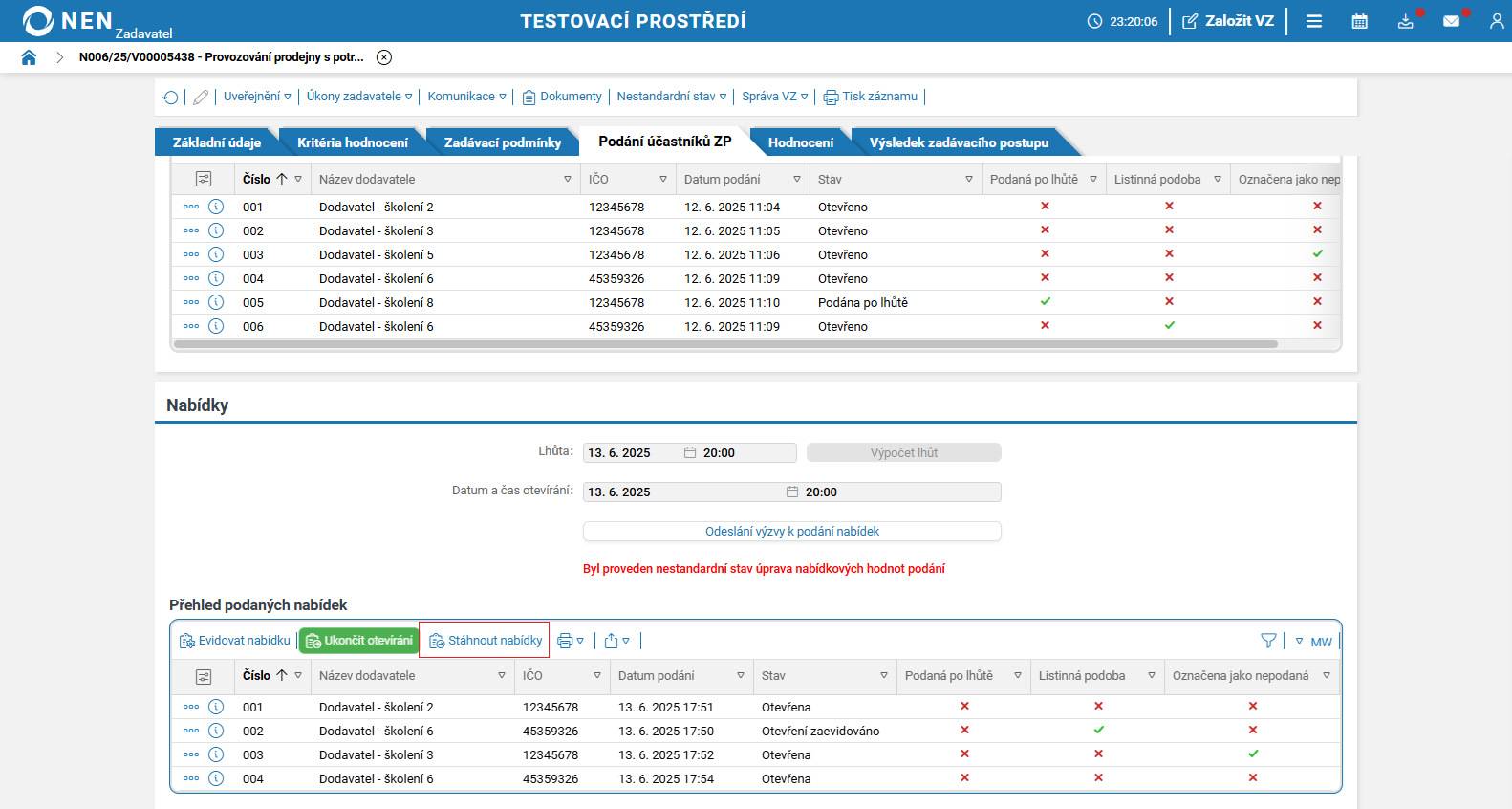Click the Ukončit otevírání button
Image resolution: width=1512 pixels, height=809 pixels.
click(359, 641)
